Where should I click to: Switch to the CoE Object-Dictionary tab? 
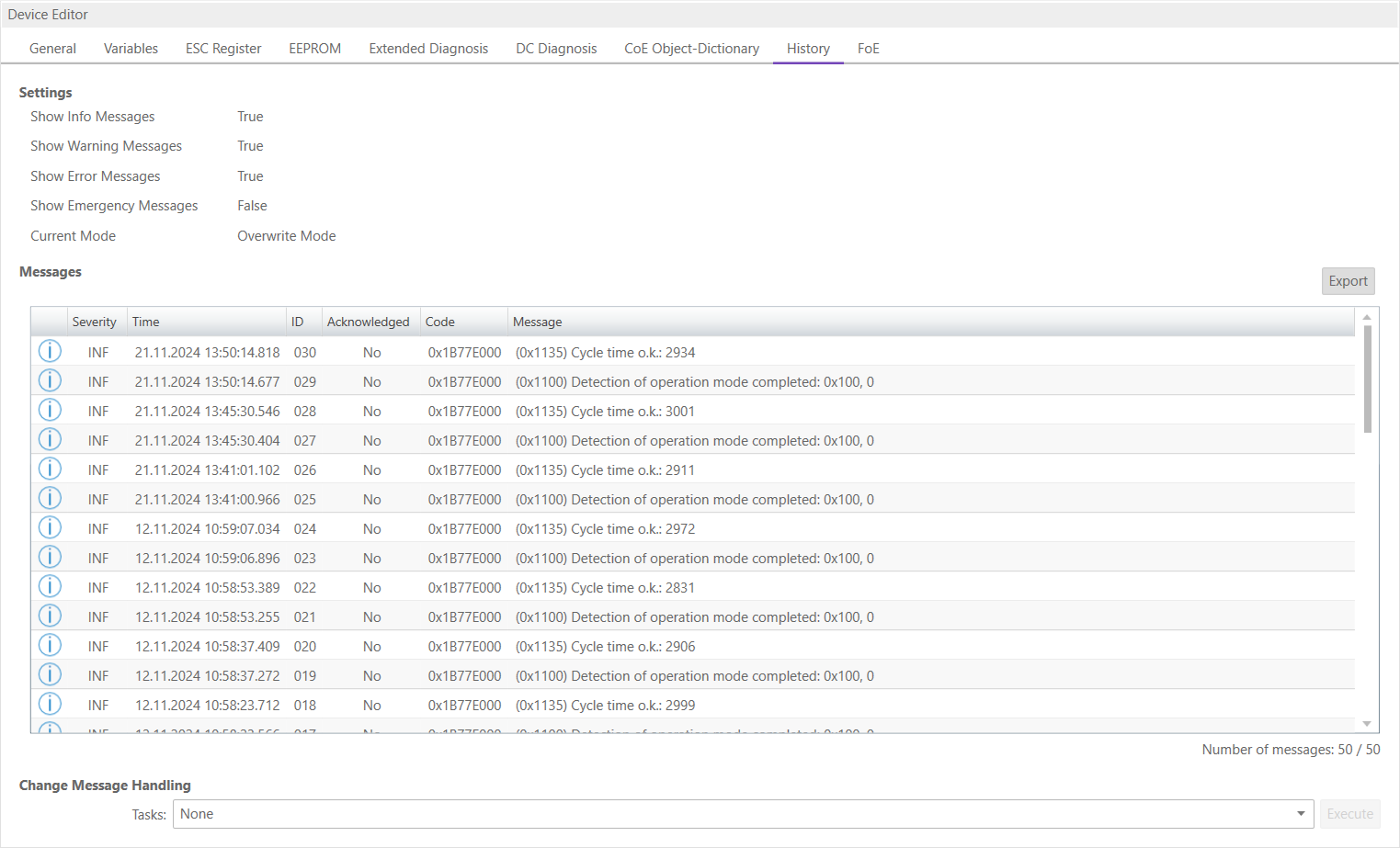pyautogui.click(x=691, y=49)
